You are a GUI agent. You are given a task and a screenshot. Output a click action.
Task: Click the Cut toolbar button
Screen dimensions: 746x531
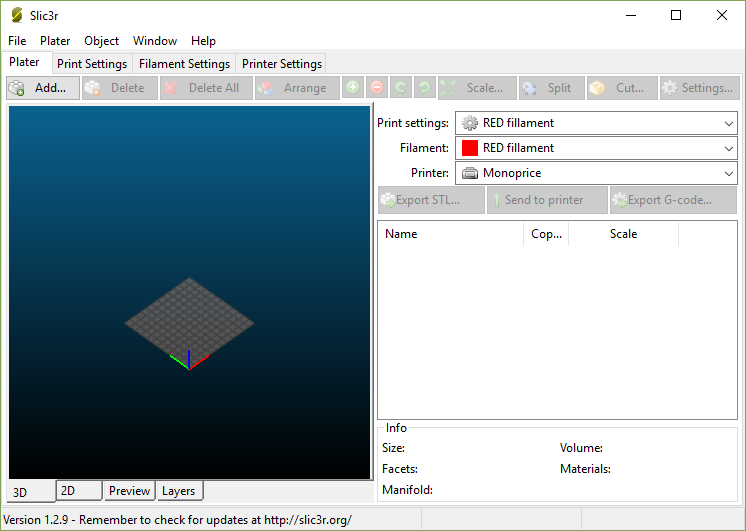(622, 88)
